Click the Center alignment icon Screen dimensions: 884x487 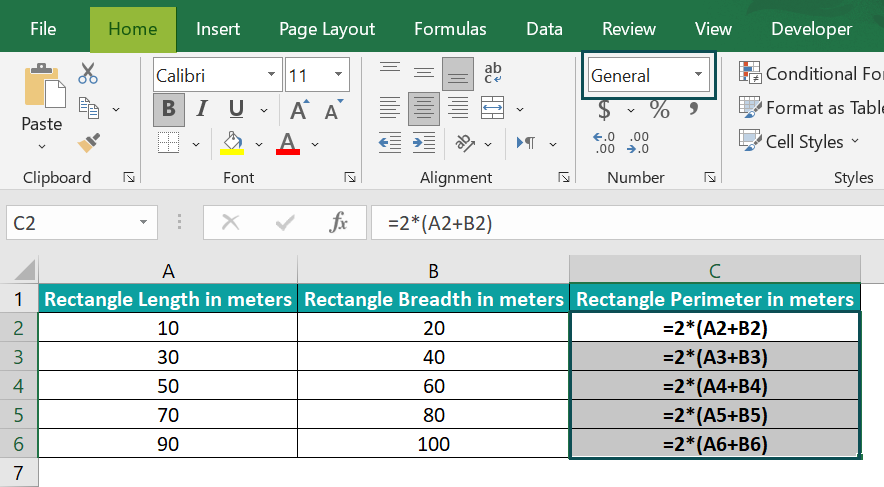(x=424, y=108)
